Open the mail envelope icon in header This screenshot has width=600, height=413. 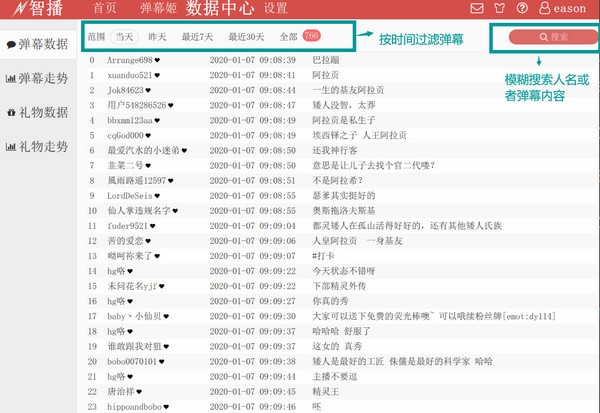[x=476, y=9]
